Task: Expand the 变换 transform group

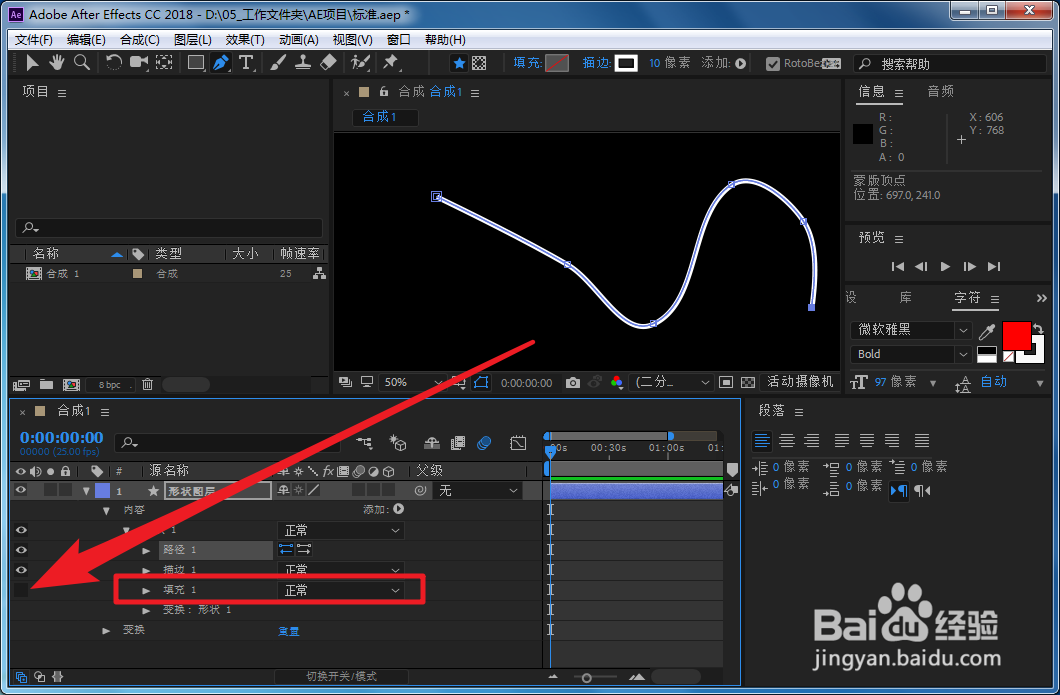Action: [x=106, y=630]
